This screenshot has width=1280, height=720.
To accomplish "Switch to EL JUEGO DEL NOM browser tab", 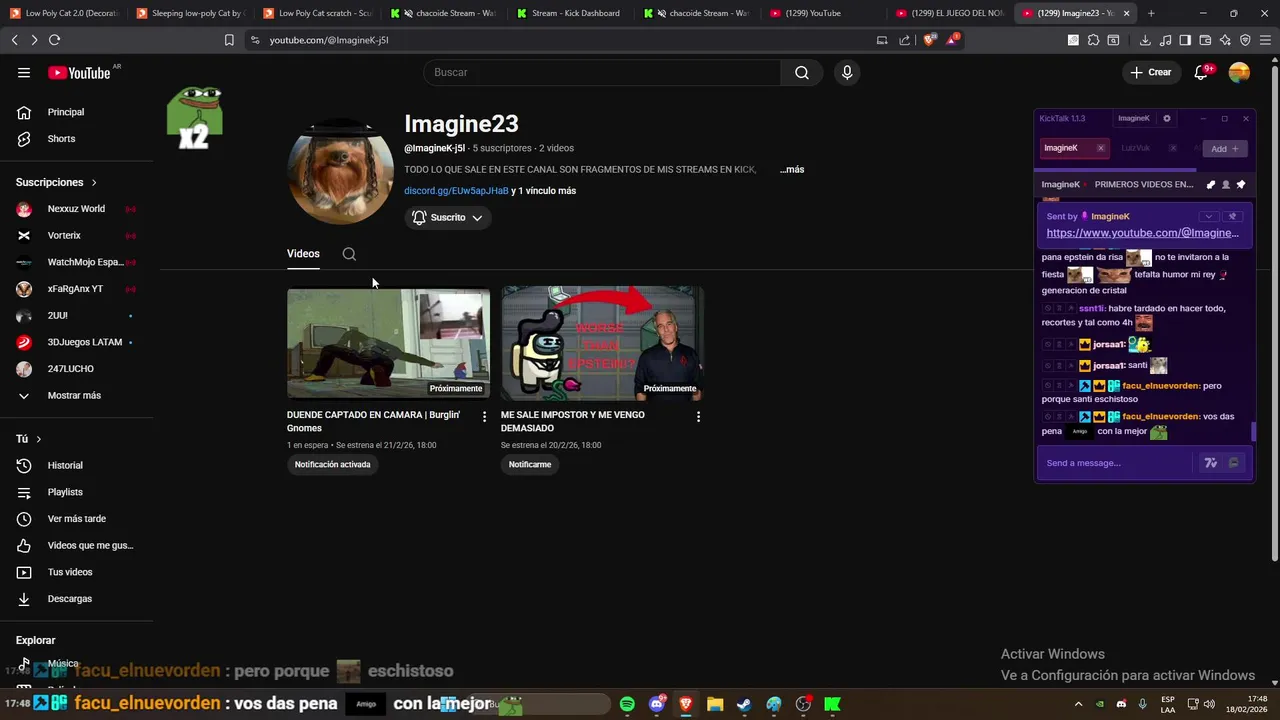I will click(x=948, y=13).
